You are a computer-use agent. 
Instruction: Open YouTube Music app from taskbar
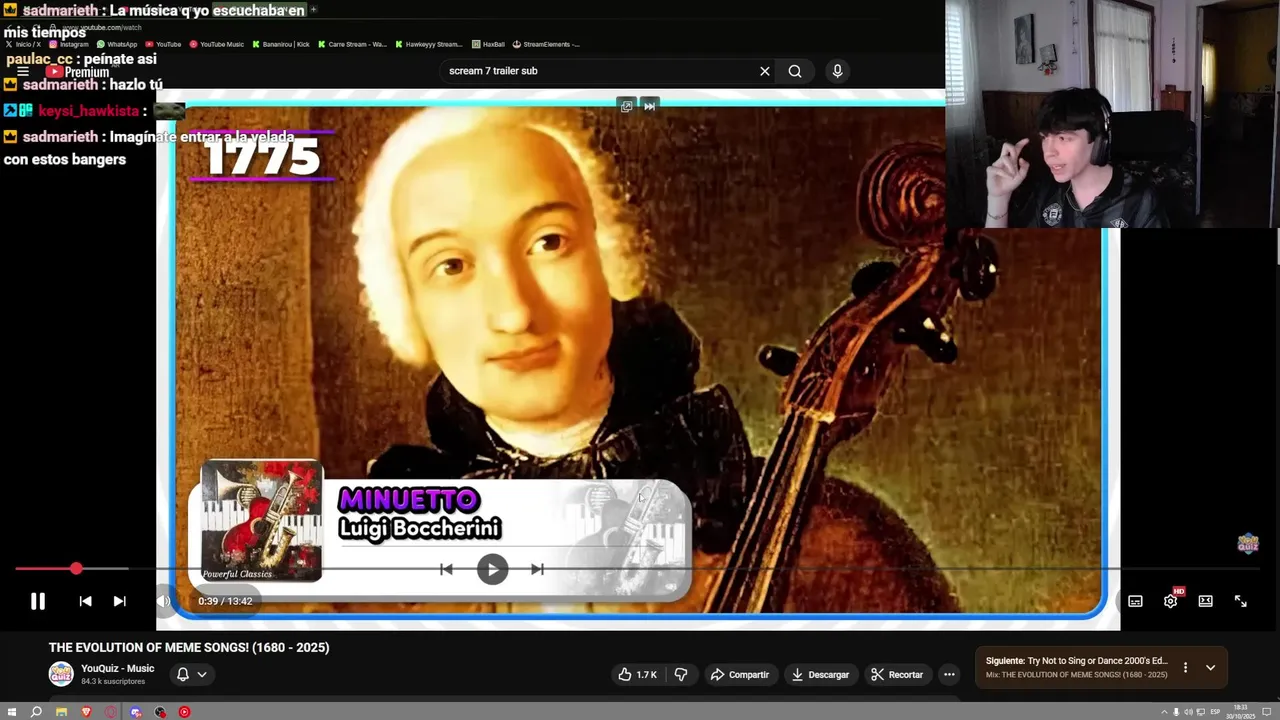point(184,712)
